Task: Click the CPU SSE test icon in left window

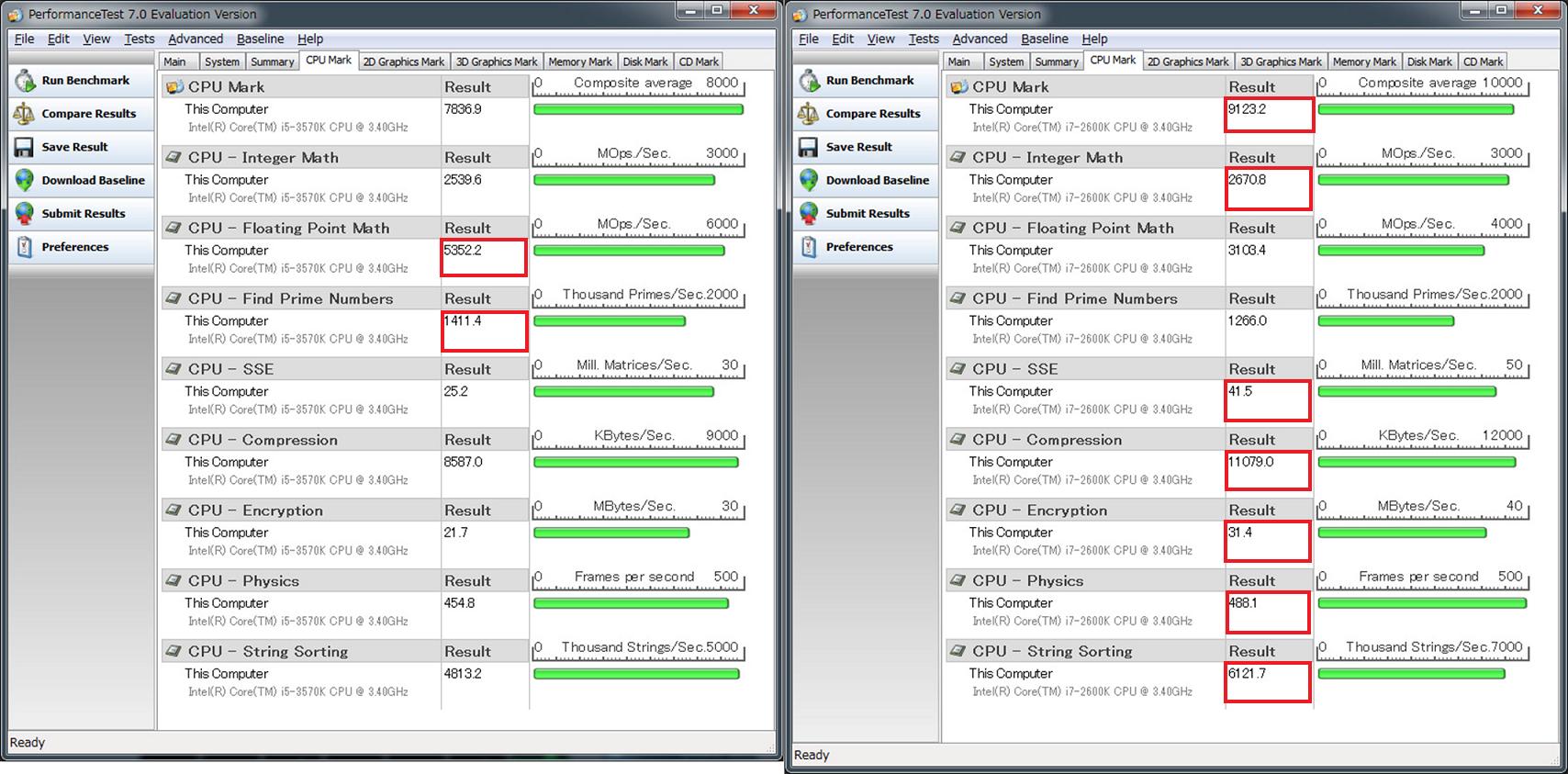Action: coord(174,369)
